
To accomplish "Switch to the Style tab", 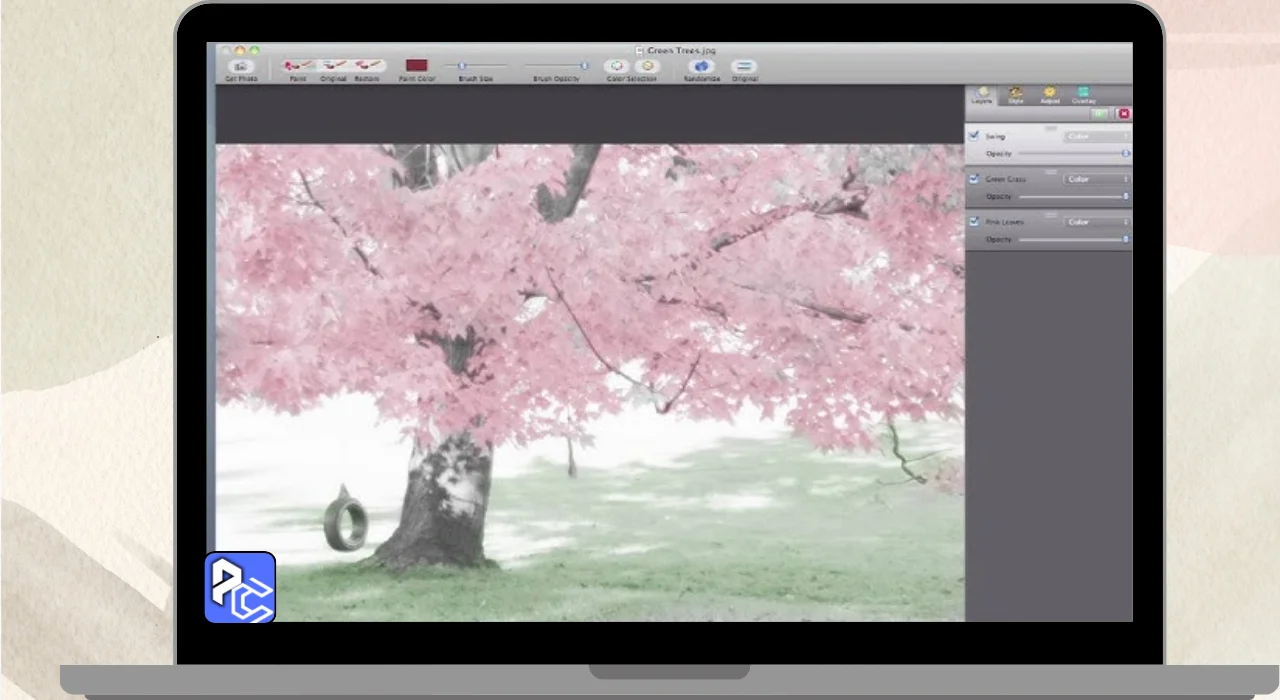I will pyautogui.click(x=1016, y=95).
